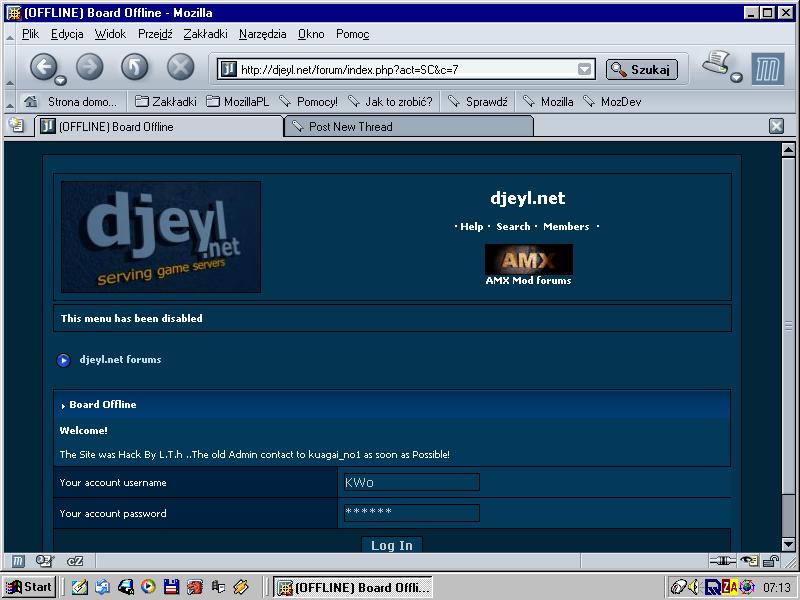Click the Forward navigation arrow

[89, 67]
